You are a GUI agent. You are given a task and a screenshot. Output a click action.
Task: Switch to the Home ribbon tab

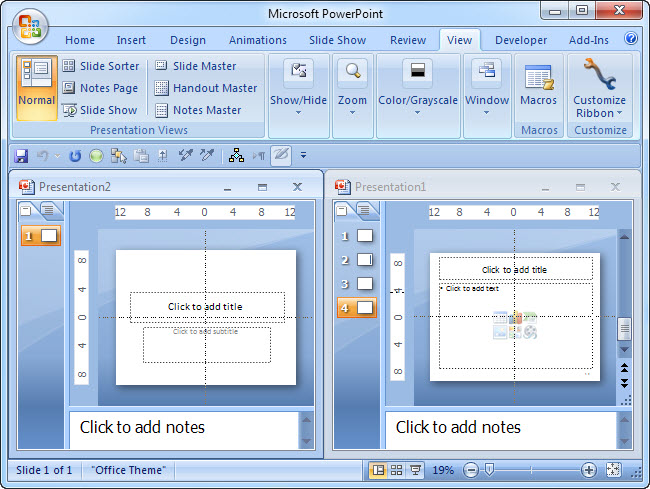click(x=80, y=40)
